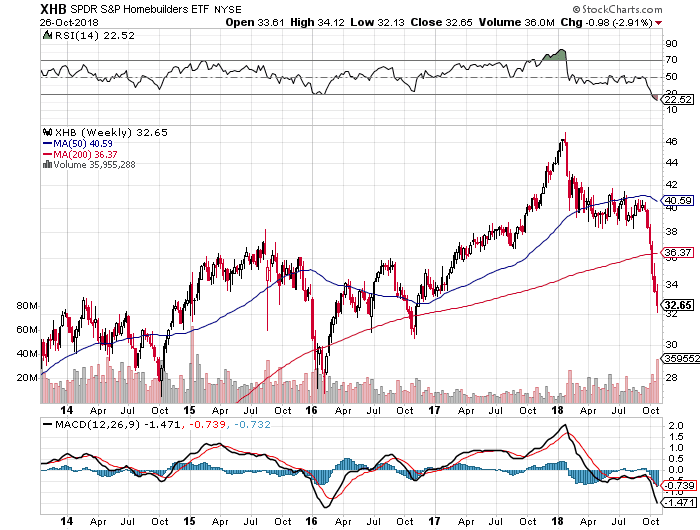Screen dimensions: 700x530
Task: Click the 20M volume axis label
Action: coord(27,378)
